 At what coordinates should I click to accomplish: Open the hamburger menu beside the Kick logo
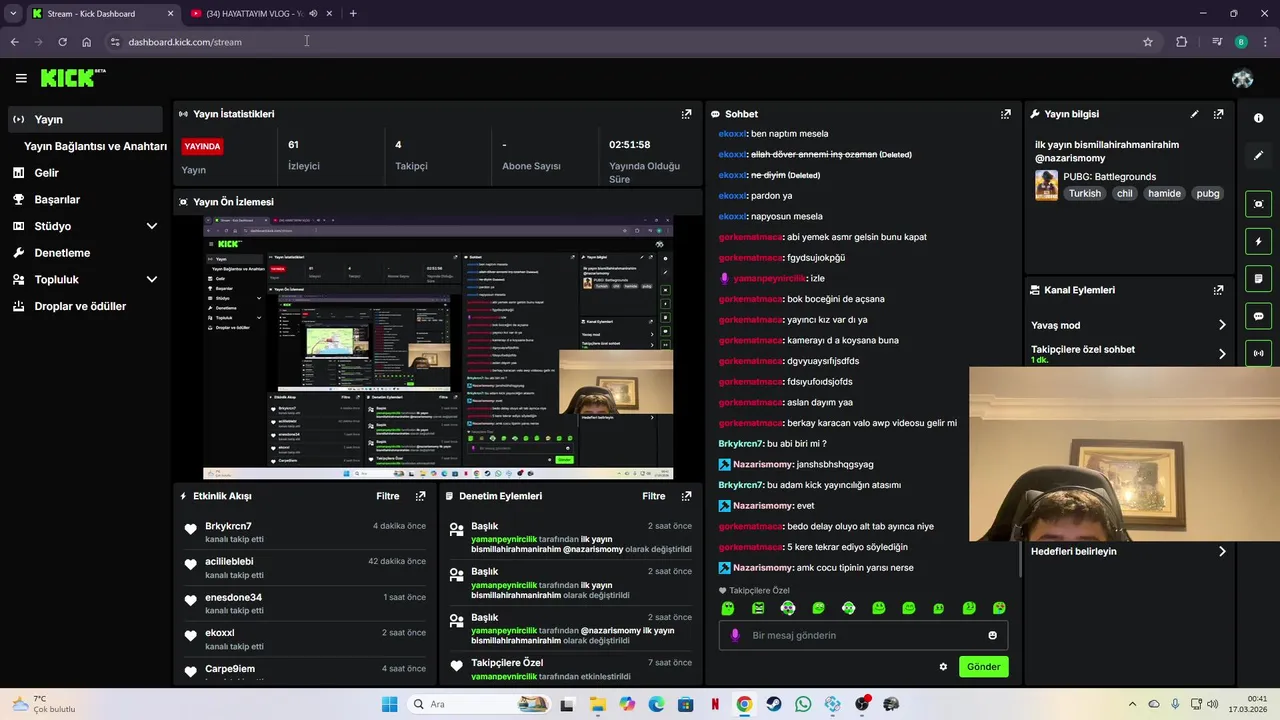click(21, 78)
